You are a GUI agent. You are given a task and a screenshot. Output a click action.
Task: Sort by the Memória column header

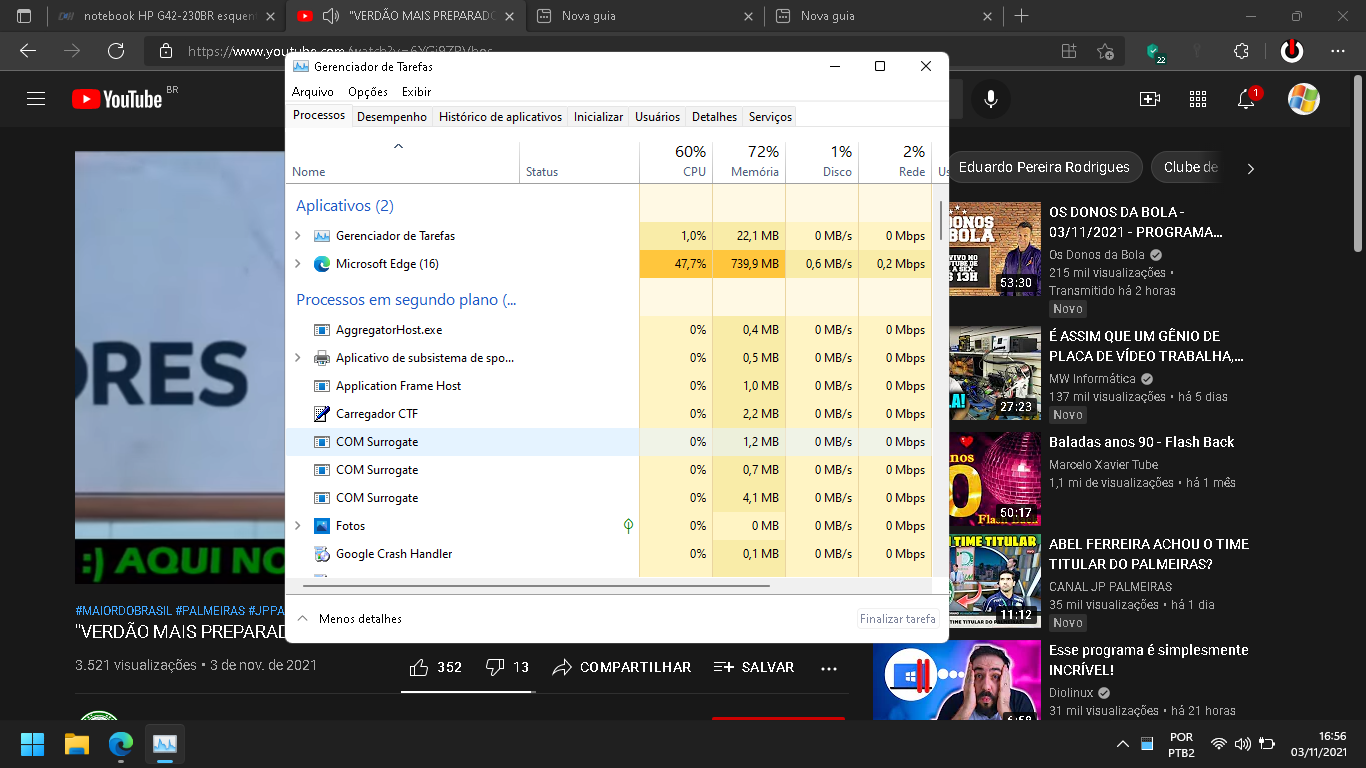click(x=749, y=162)
